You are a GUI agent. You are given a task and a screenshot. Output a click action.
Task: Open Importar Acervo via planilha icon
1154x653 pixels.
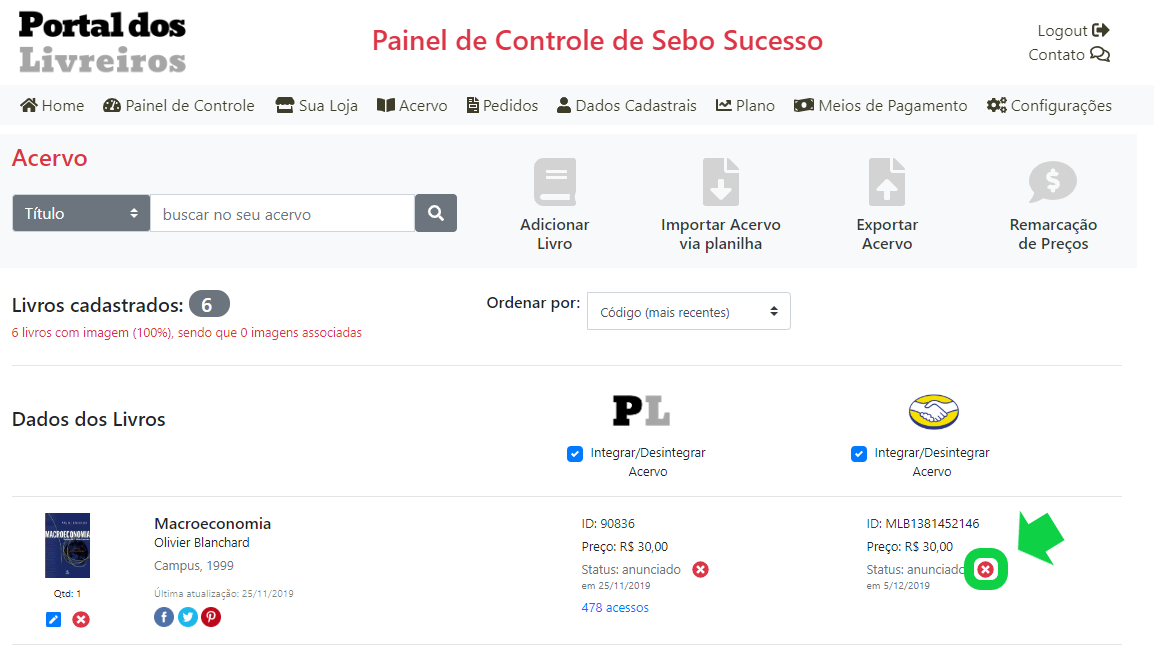pos(721,181)
